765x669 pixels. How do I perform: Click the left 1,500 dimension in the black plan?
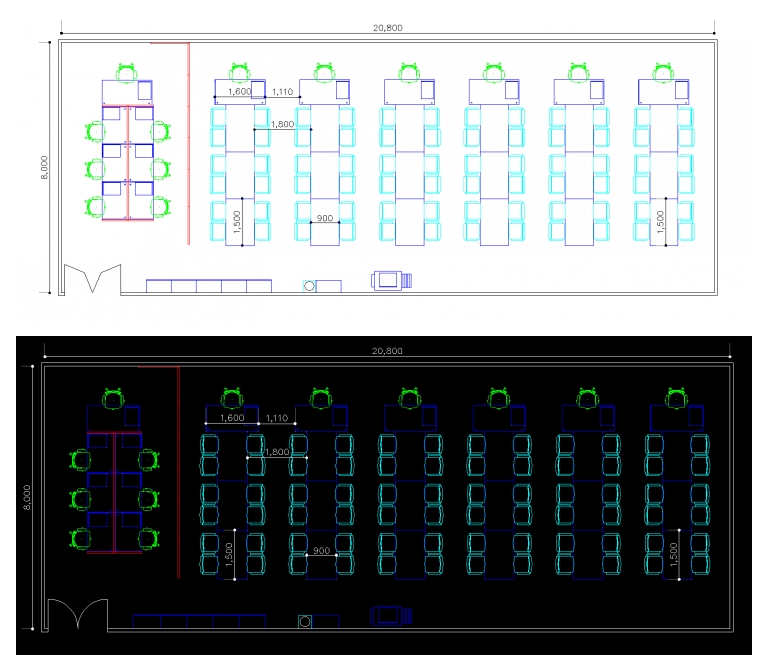(x=229, y=554)
